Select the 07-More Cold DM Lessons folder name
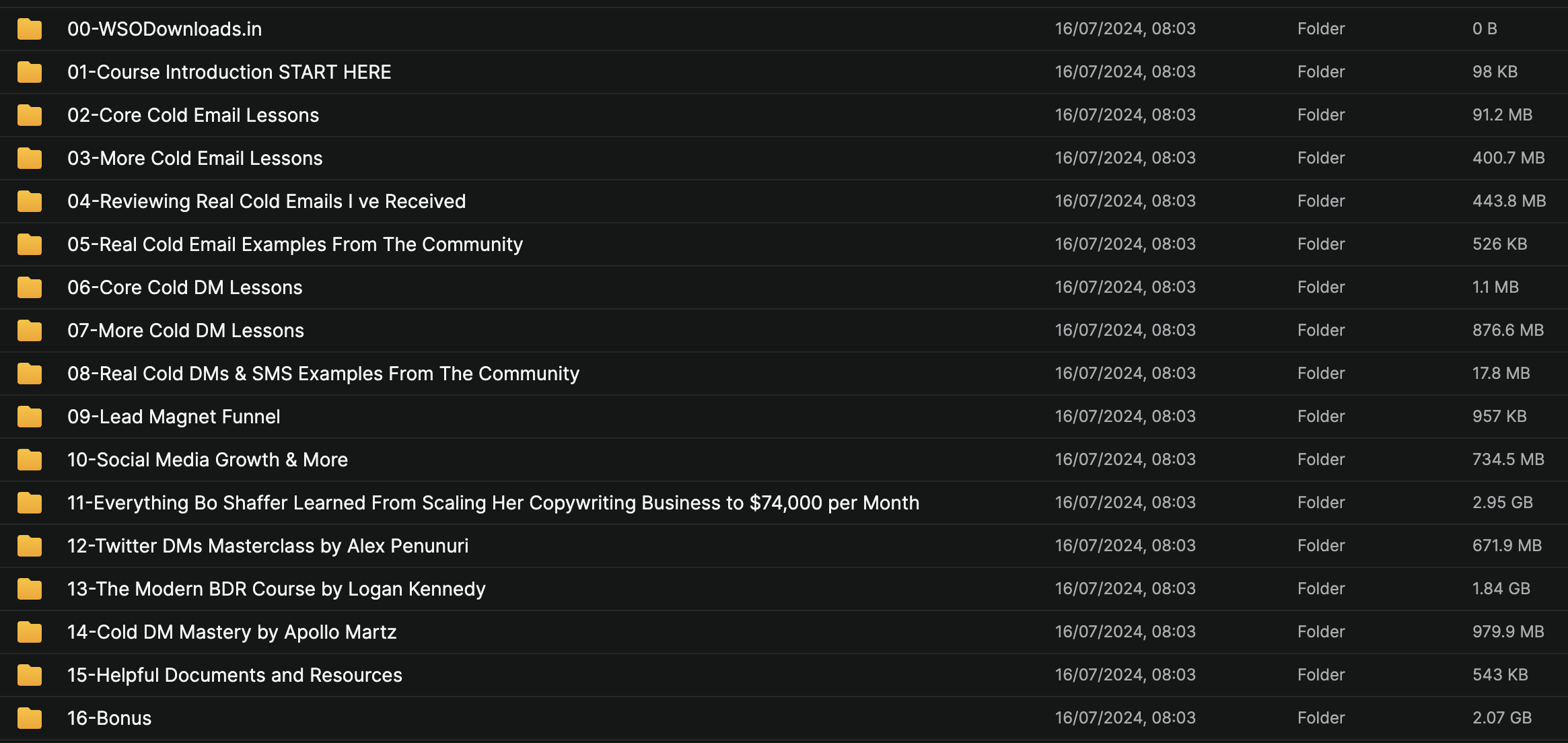The height and width of the screenshot is (743, 1568). click(x=185, y=330)
